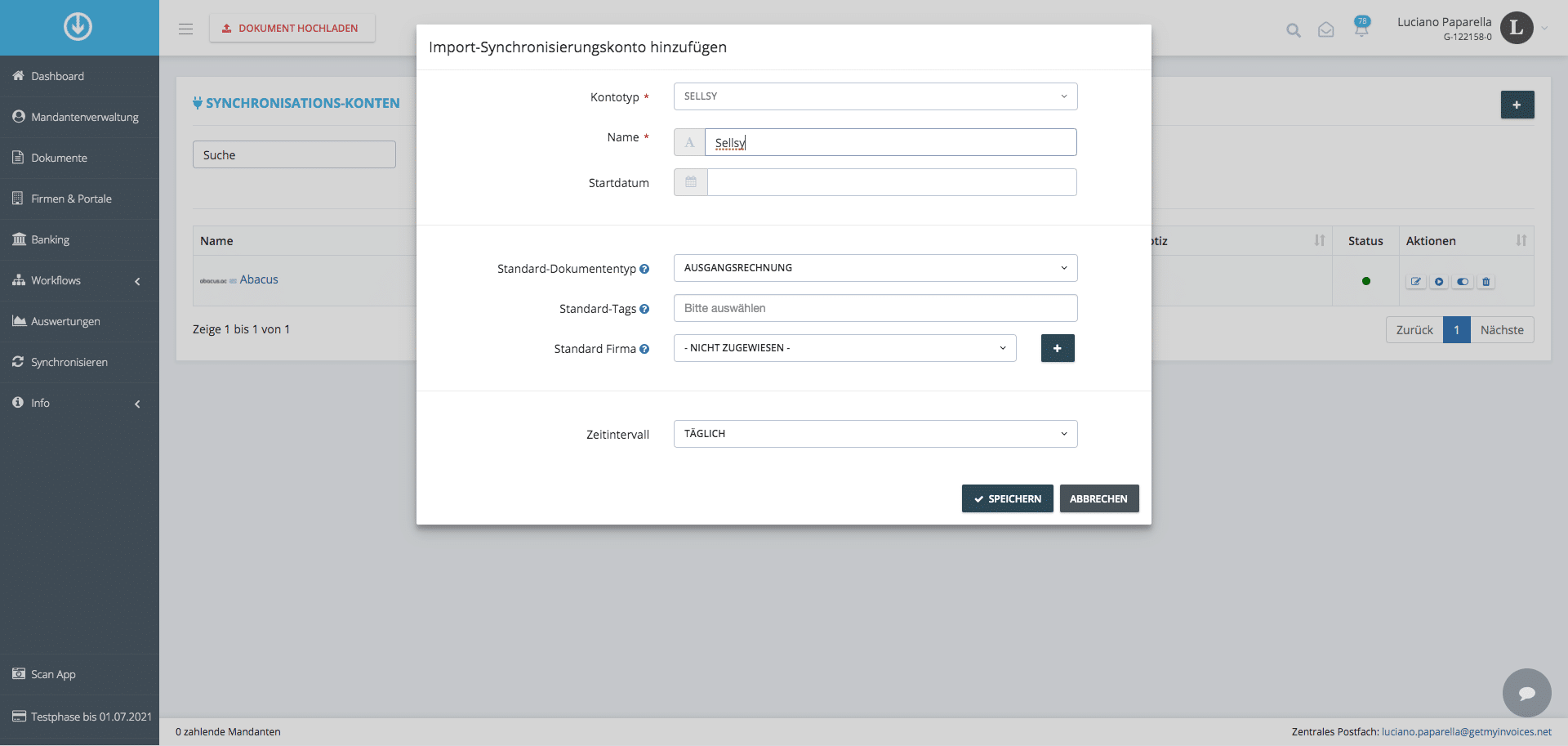
Task: Open the mailbox envelope icon
Action: 1326,30
